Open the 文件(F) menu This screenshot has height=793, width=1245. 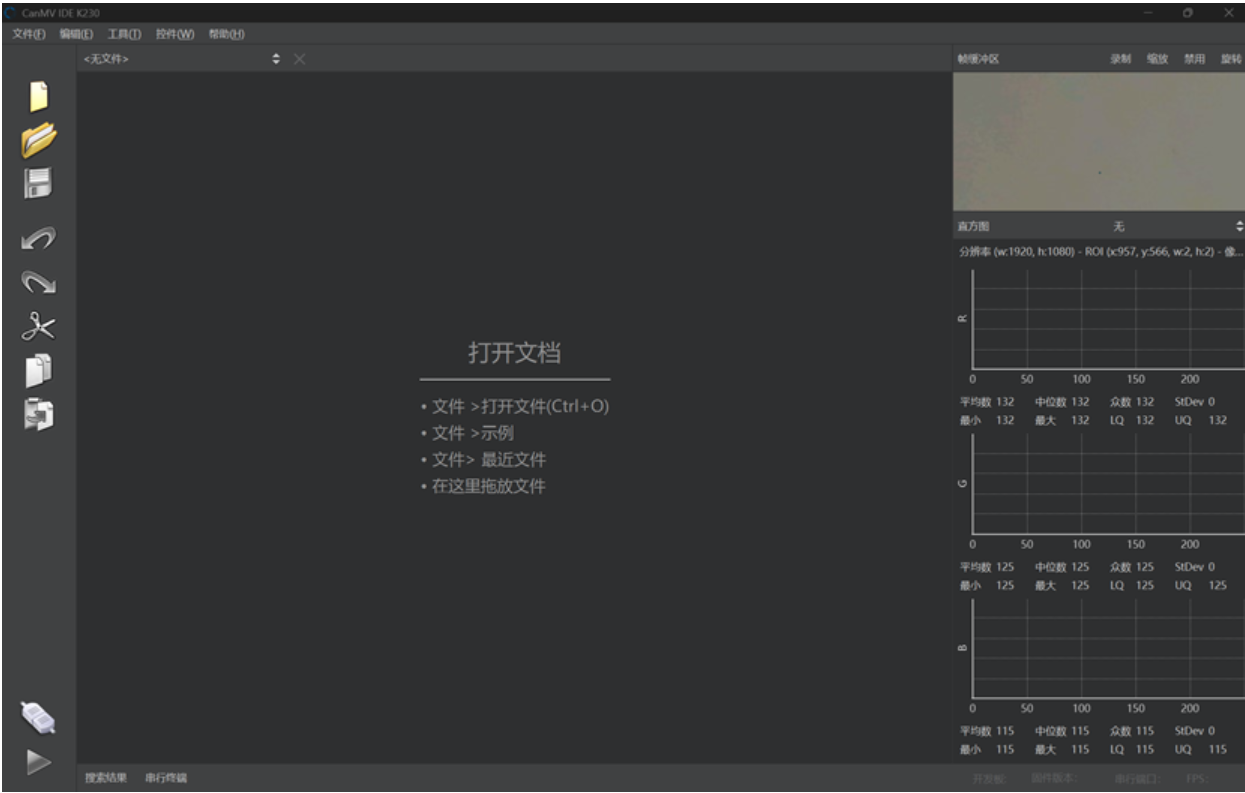click(29, 34)
